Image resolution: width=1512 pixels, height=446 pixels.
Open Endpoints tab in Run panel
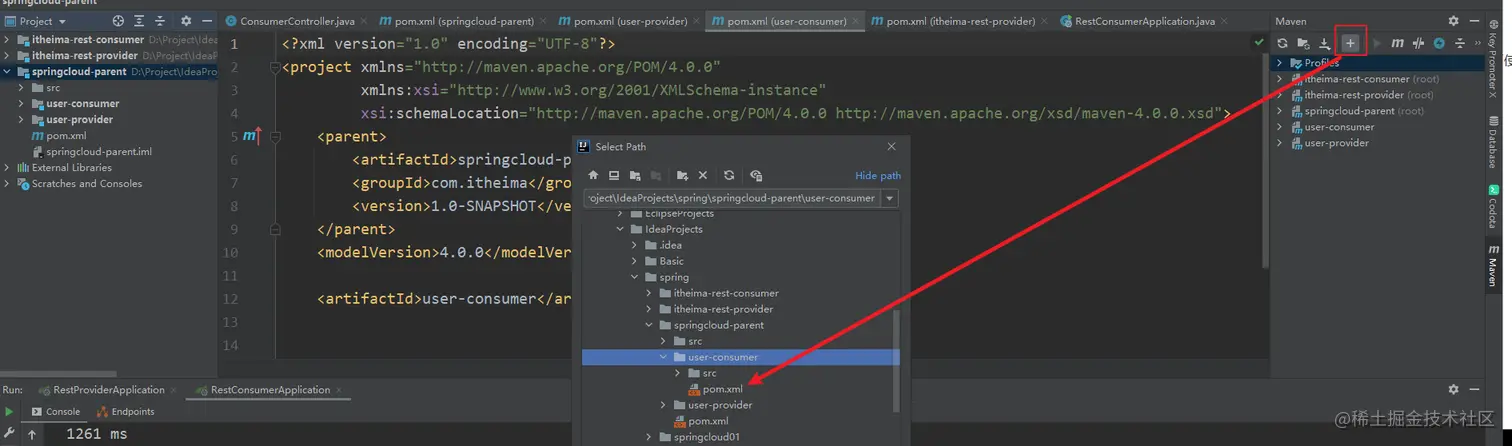pos(126,411)
